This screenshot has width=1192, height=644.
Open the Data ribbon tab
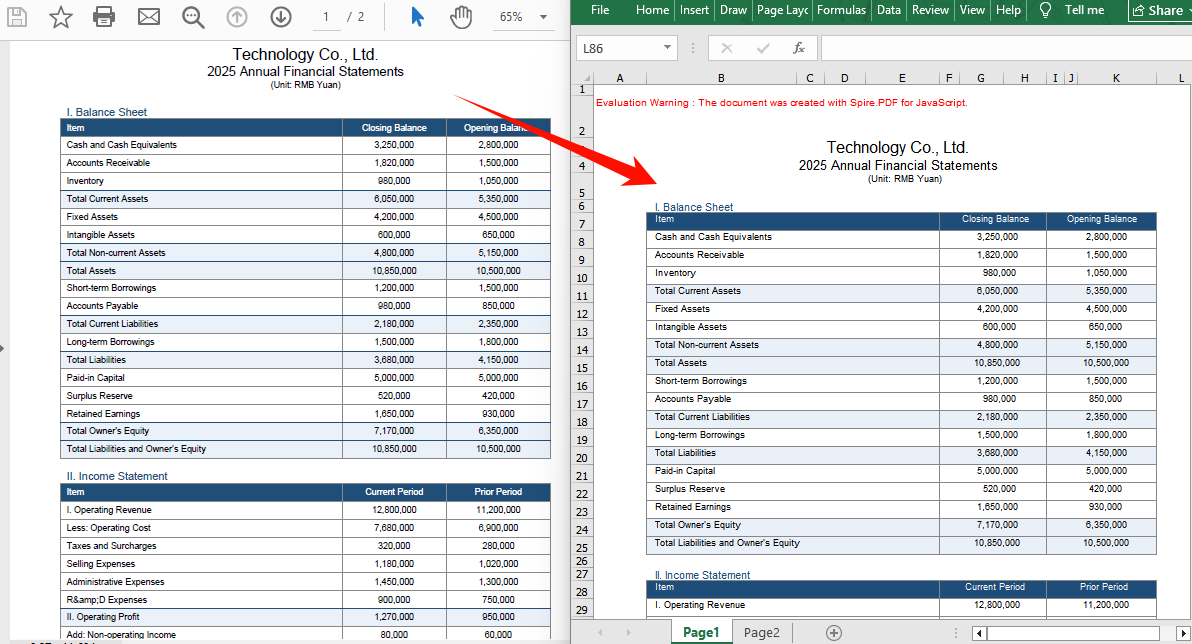pos(889,10)
